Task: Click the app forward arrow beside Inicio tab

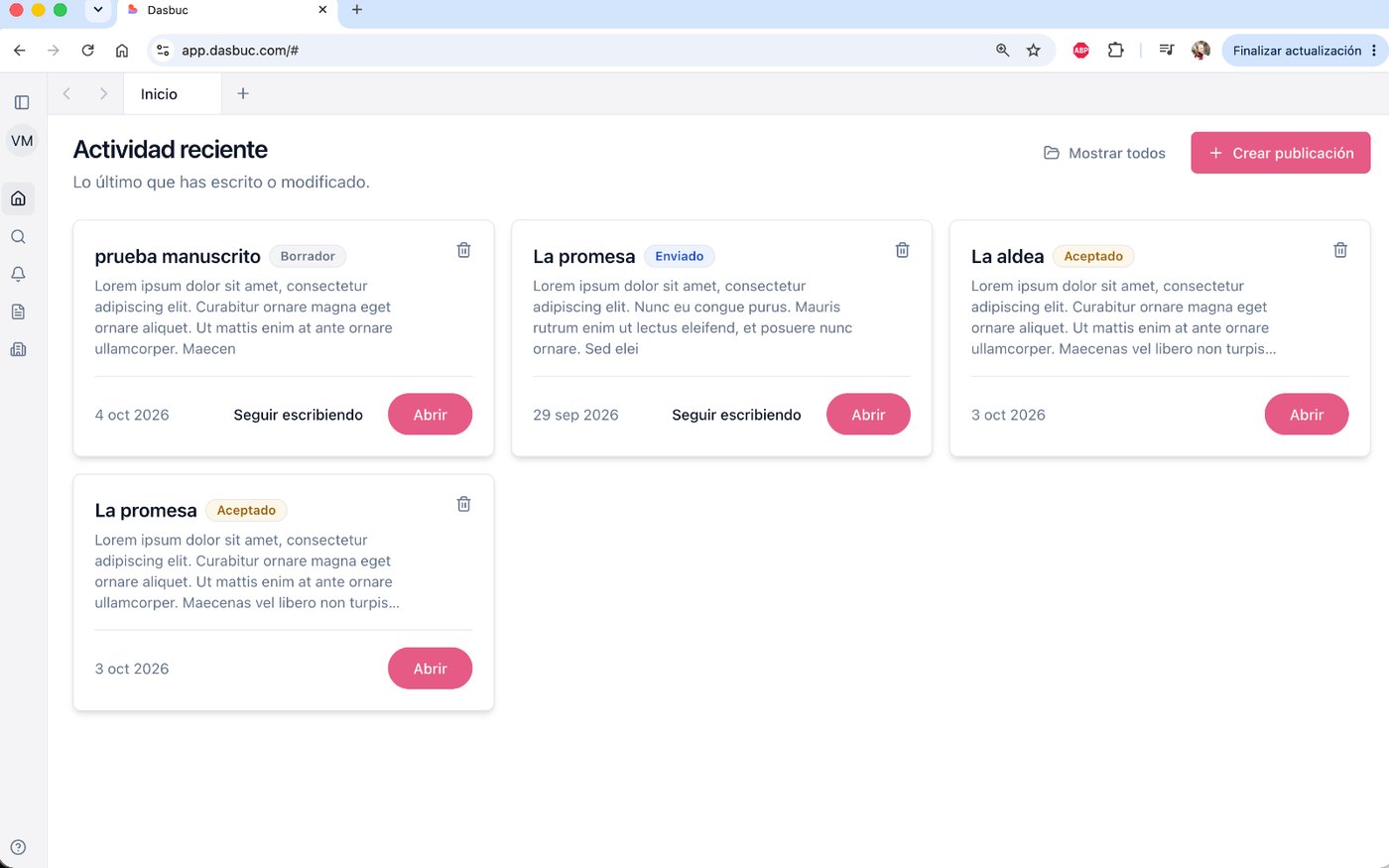Action: 103,93
